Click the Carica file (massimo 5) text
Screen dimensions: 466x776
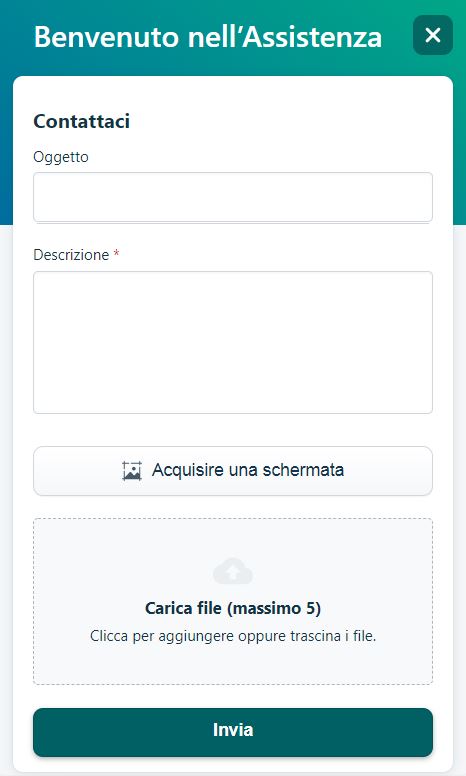pos(233,608)
